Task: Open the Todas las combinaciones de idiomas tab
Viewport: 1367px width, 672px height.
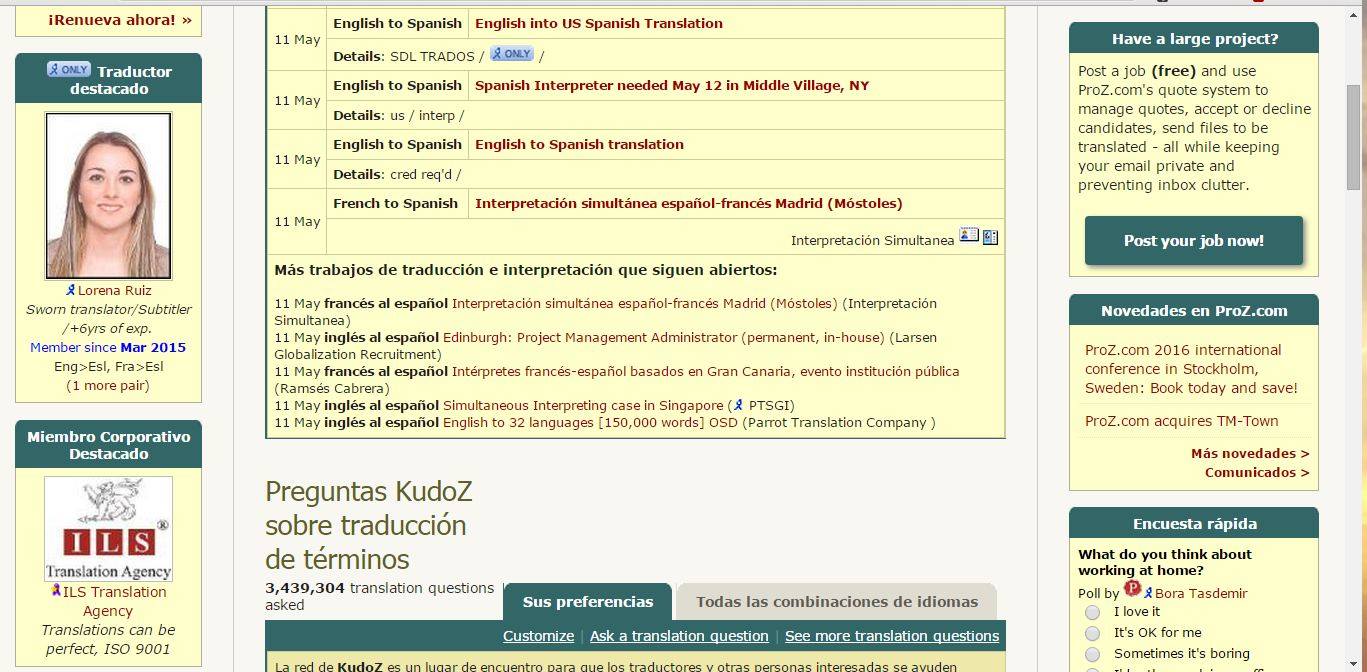Action: tap(837, 602)
